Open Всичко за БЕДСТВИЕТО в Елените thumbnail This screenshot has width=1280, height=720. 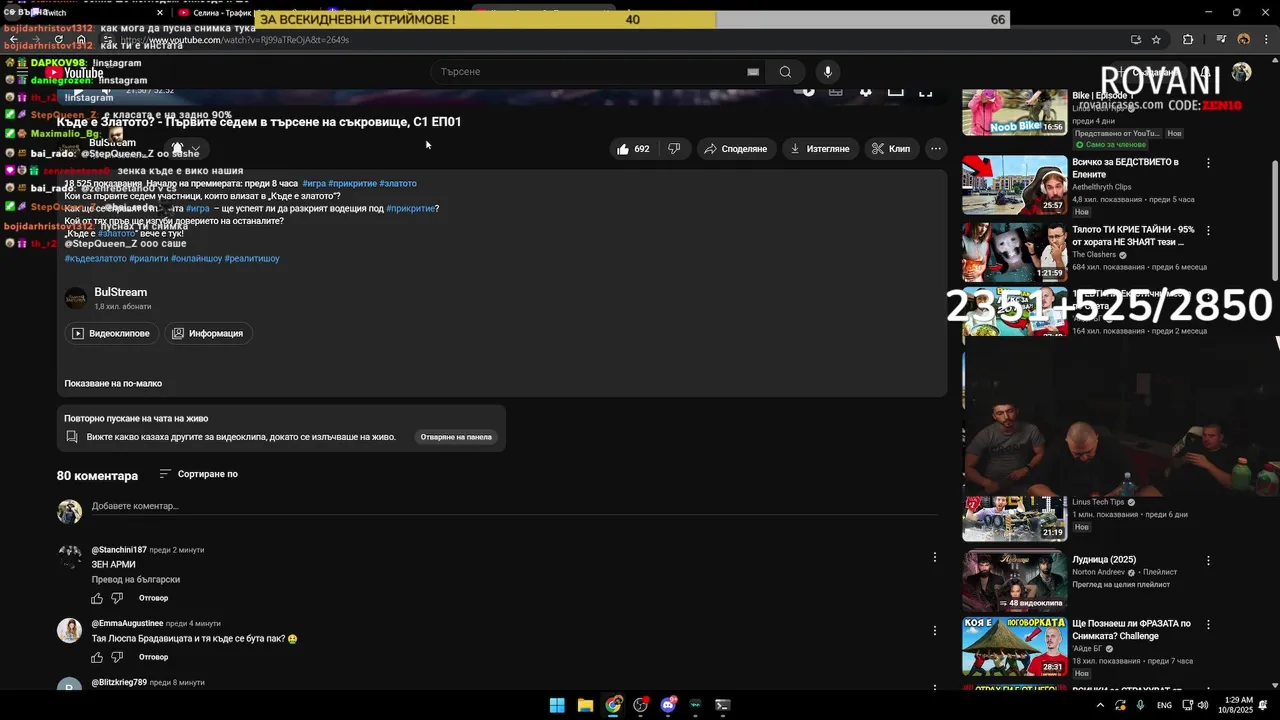[1015, 185]
